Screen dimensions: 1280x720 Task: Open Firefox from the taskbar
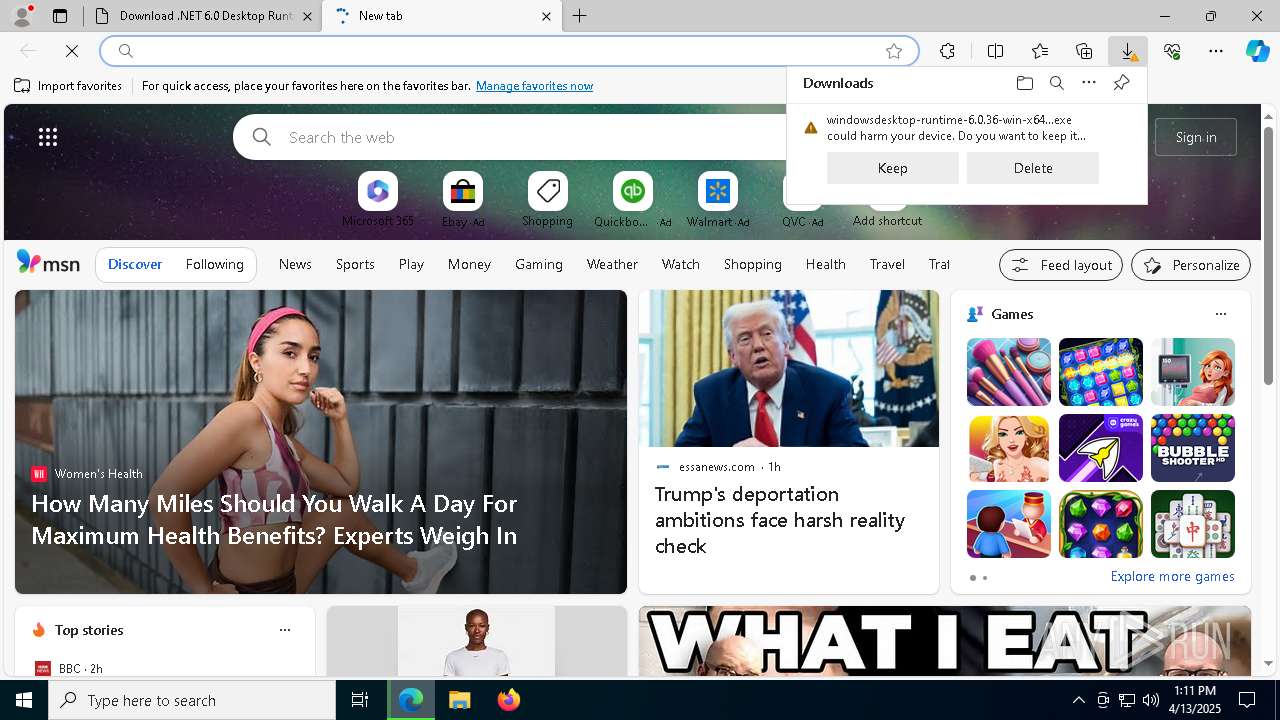509,700
